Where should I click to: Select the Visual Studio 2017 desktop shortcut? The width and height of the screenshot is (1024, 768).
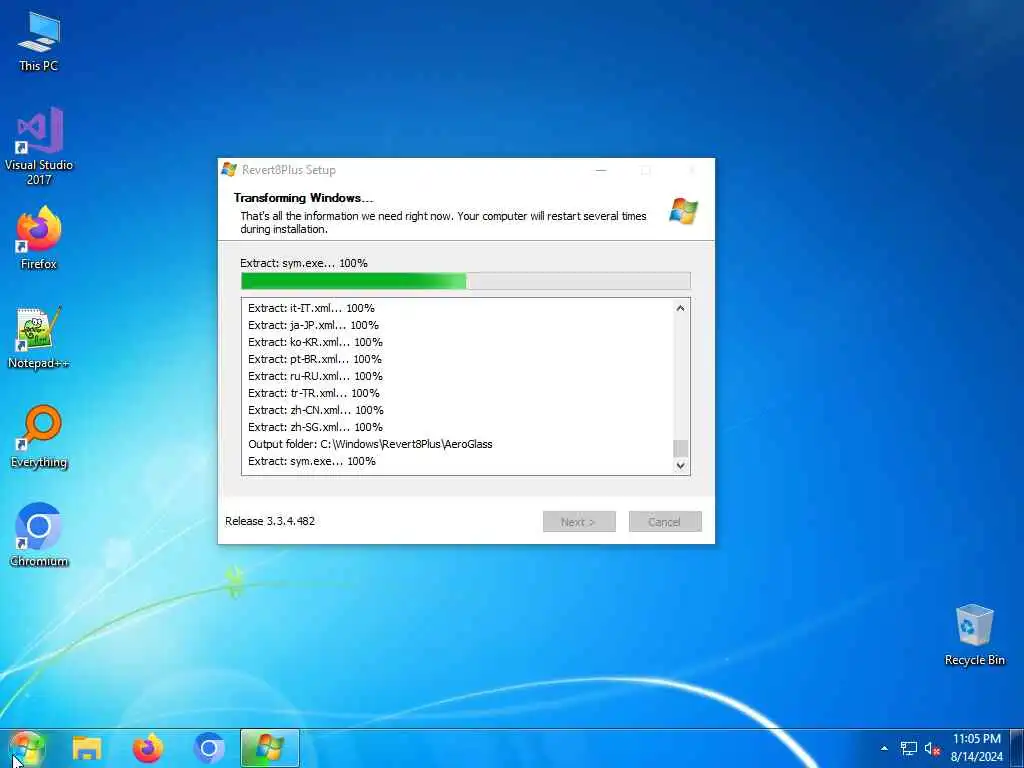[x=39, y=146]
